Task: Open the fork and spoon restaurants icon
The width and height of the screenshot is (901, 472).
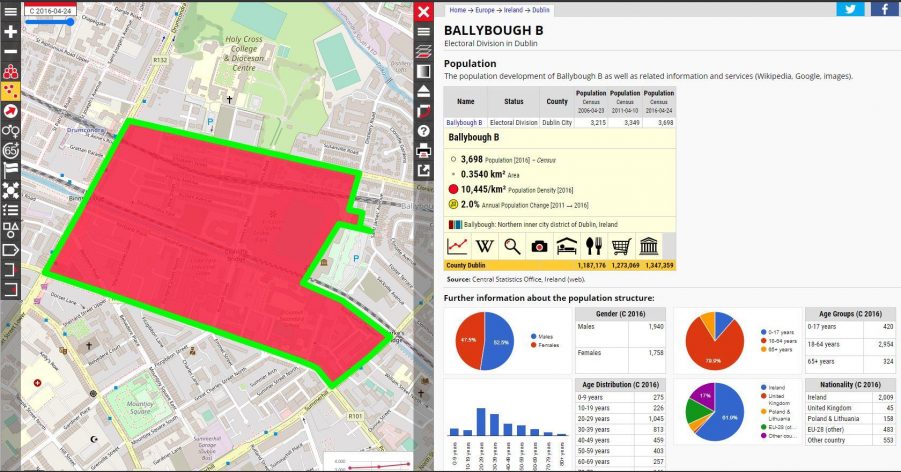Action: point(594,247)
